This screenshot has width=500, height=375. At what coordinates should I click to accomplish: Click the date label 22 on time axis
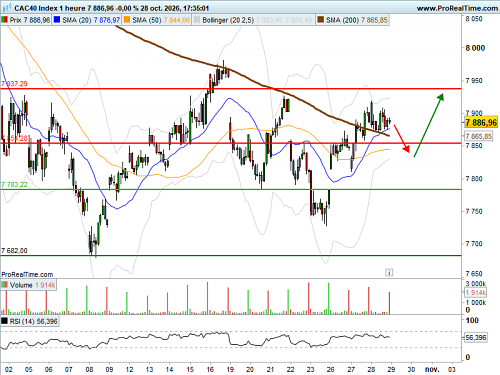pos(290,369)
